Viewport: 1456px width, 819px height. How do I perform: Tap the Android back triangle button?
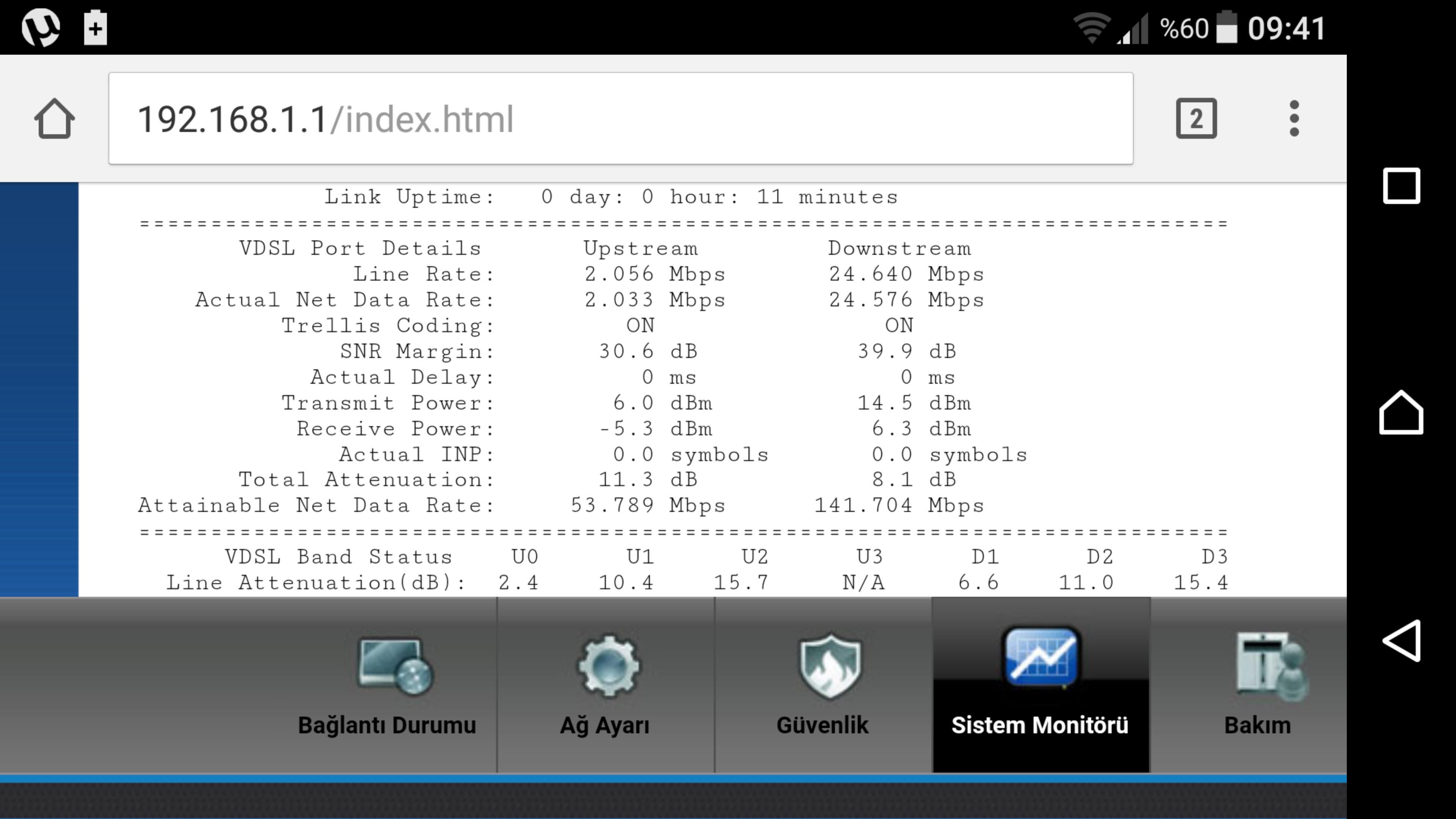coord(1401,640)
